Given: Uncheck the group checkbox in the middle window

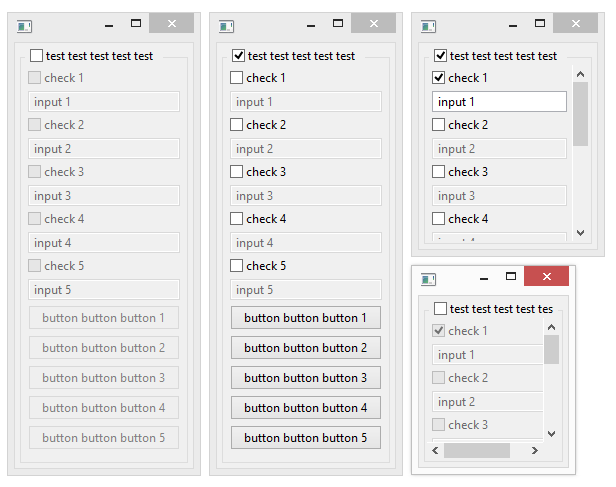Looking at the screenshot, I should [238, 56].
